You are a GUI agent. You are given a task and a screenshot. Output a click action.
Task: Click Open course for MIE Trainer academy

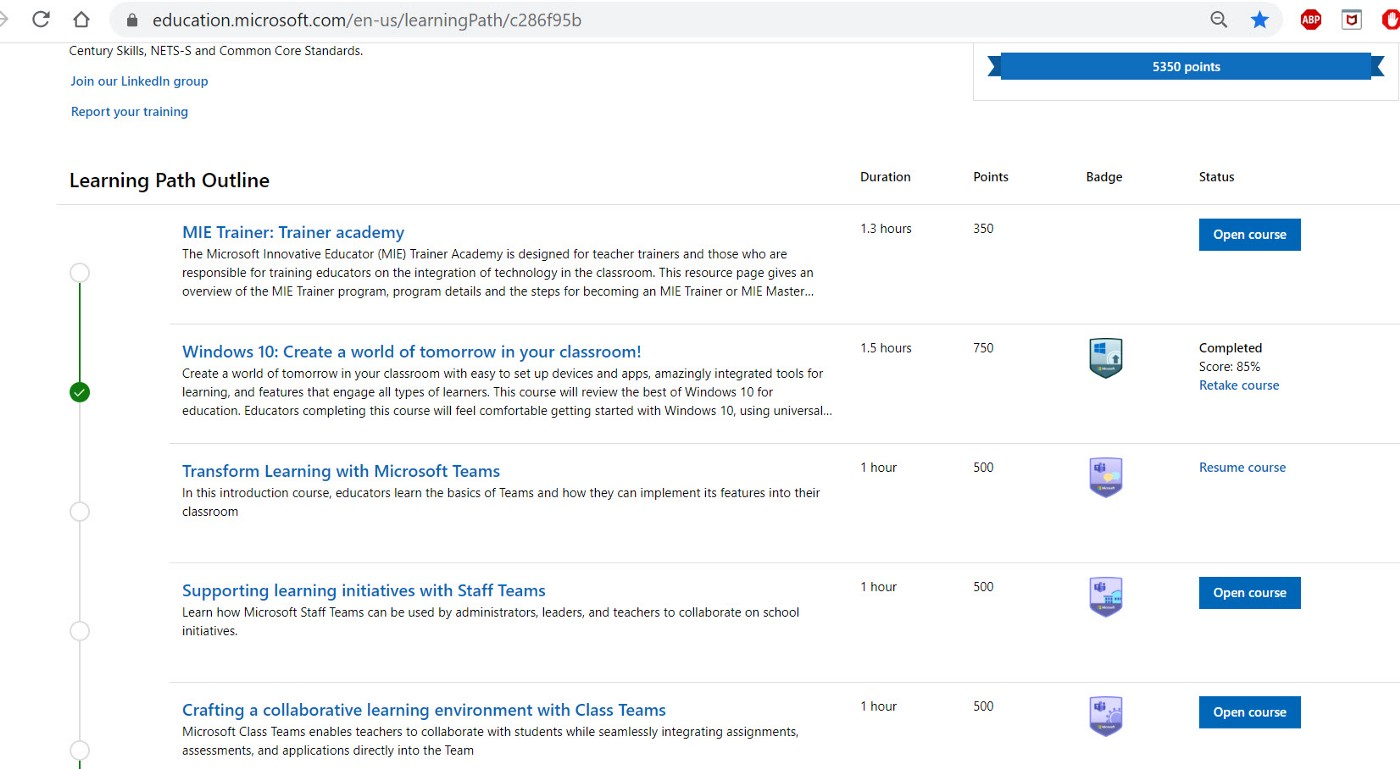pyautogui.click(x=1249, y=234)
